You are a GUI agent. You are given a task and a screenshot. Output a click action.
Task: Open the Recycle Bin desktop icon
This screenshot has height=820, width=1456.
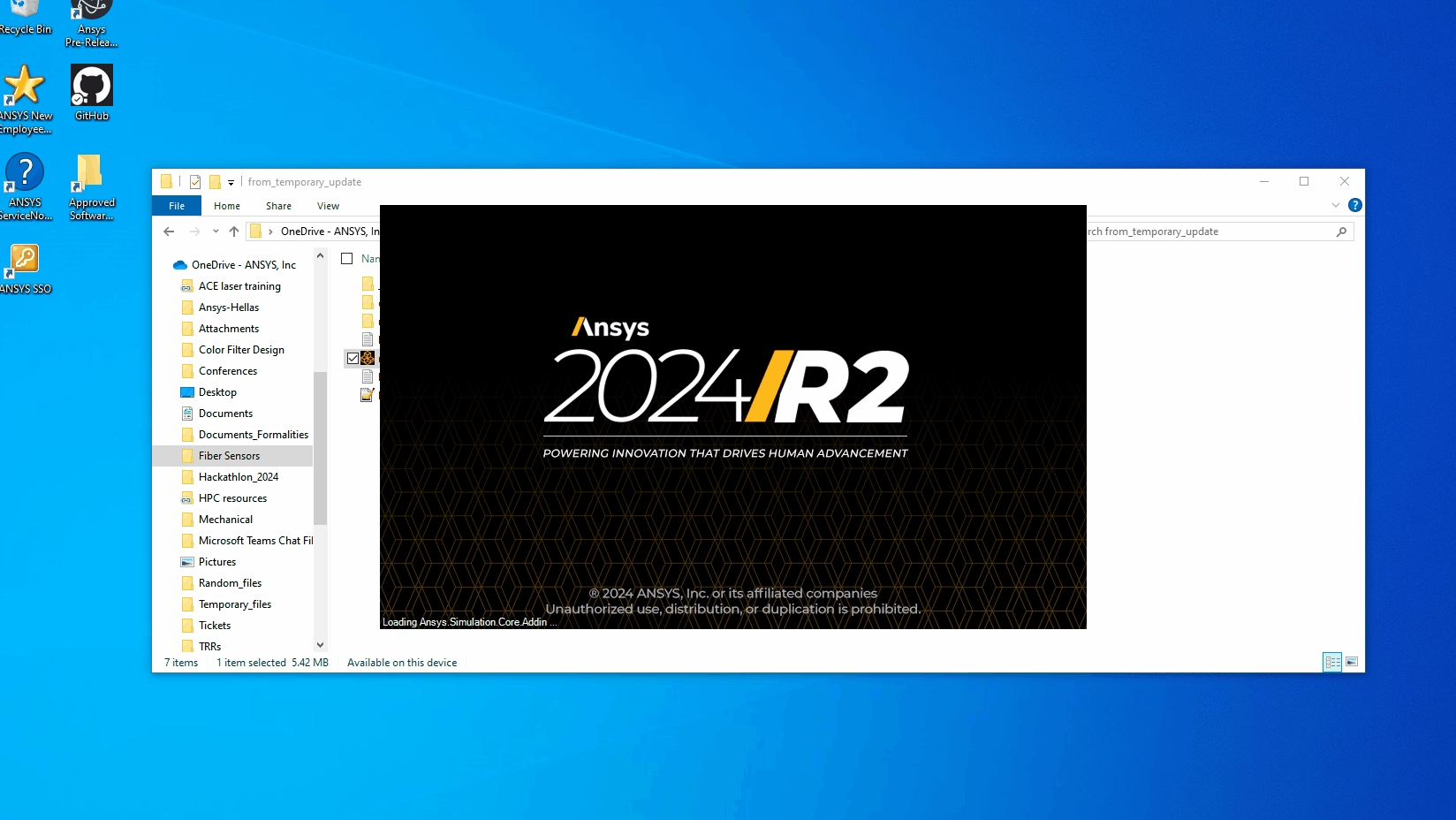(25, 18)
